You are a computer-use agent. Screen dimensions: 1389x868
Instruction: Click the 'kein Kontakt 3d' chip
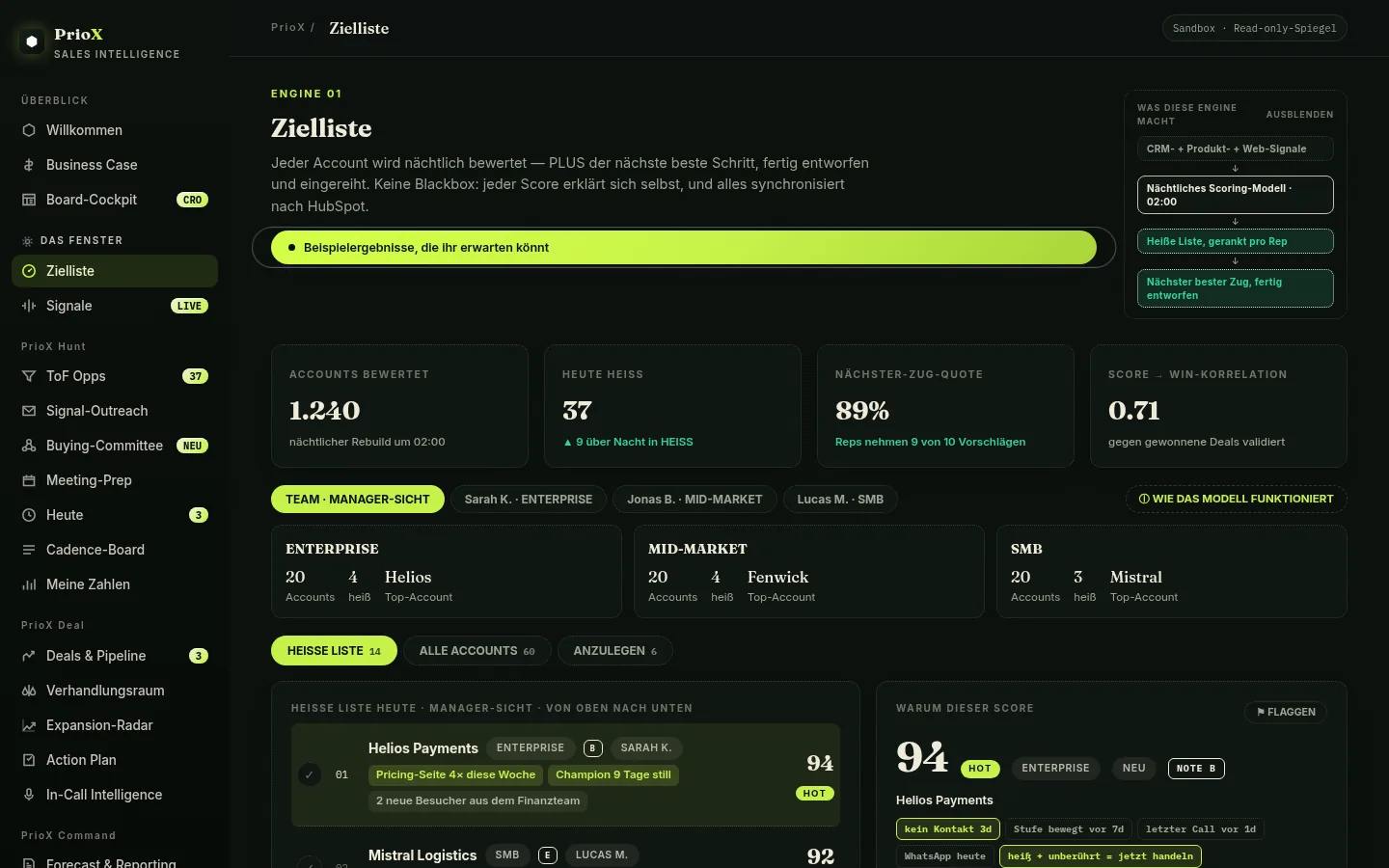pos(947,829)
